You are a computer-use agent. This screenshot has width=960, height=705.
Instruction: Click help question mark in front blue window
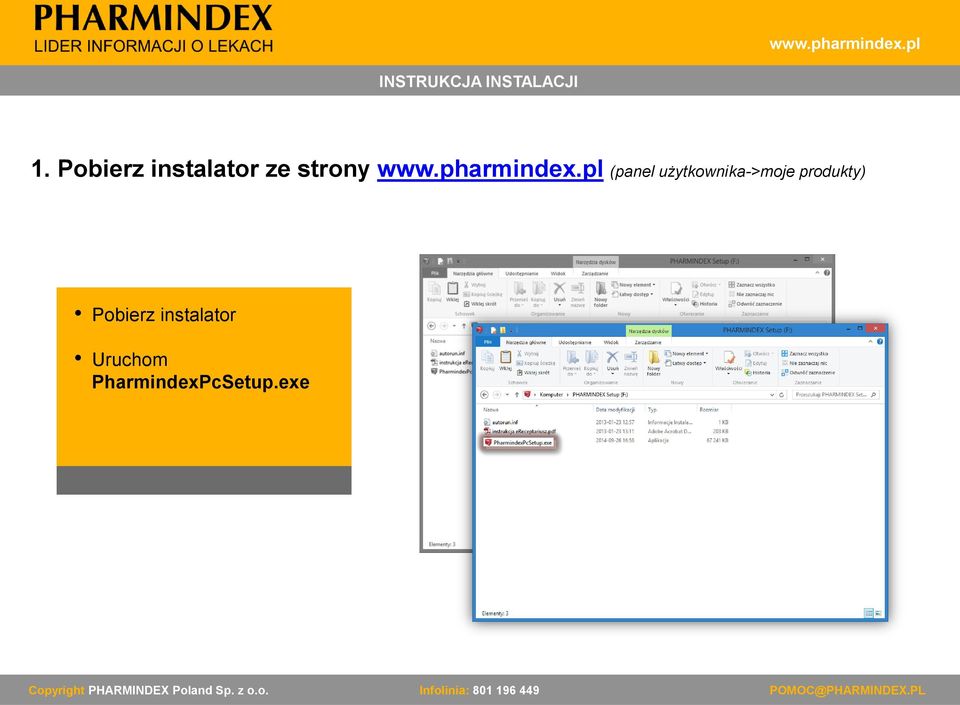880,341
